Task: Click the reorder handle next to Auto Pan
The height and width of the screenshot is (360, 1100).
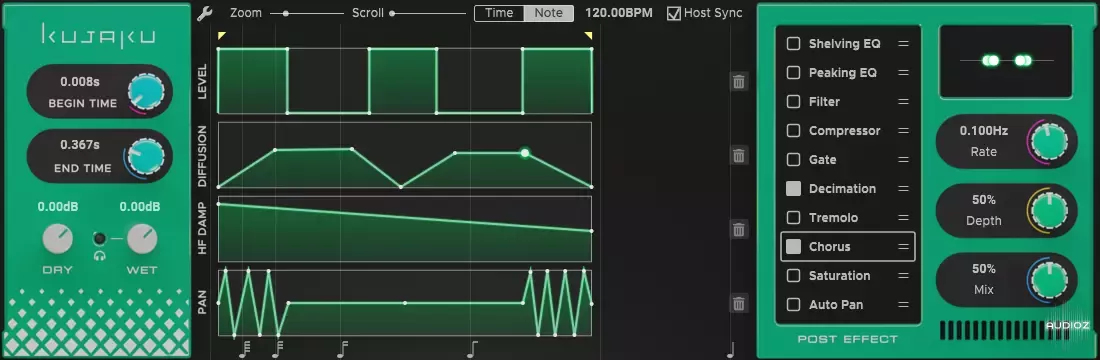Action: 904,305
